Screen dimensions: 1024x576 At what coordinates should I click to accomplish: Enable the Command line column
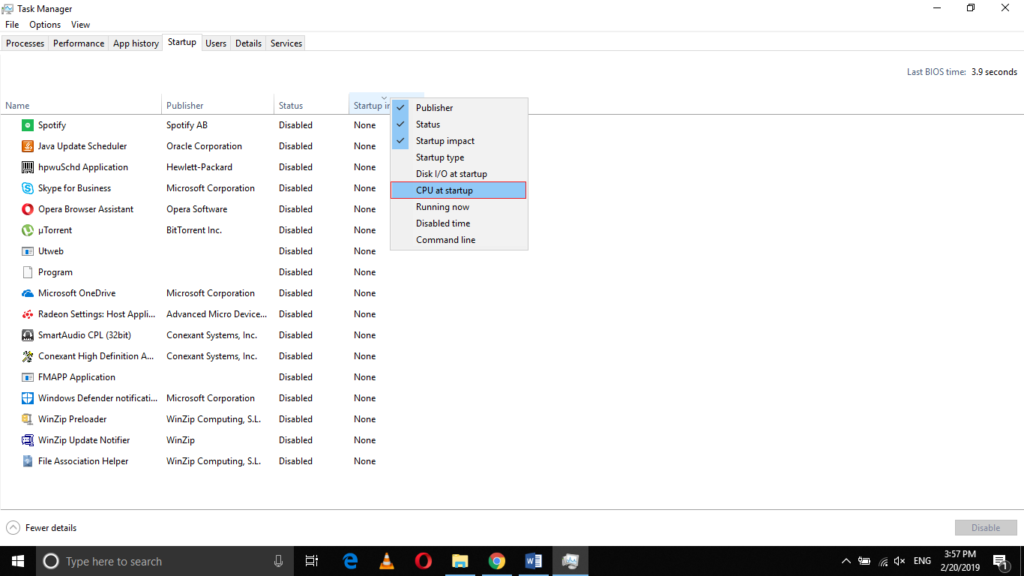point(458,240)
